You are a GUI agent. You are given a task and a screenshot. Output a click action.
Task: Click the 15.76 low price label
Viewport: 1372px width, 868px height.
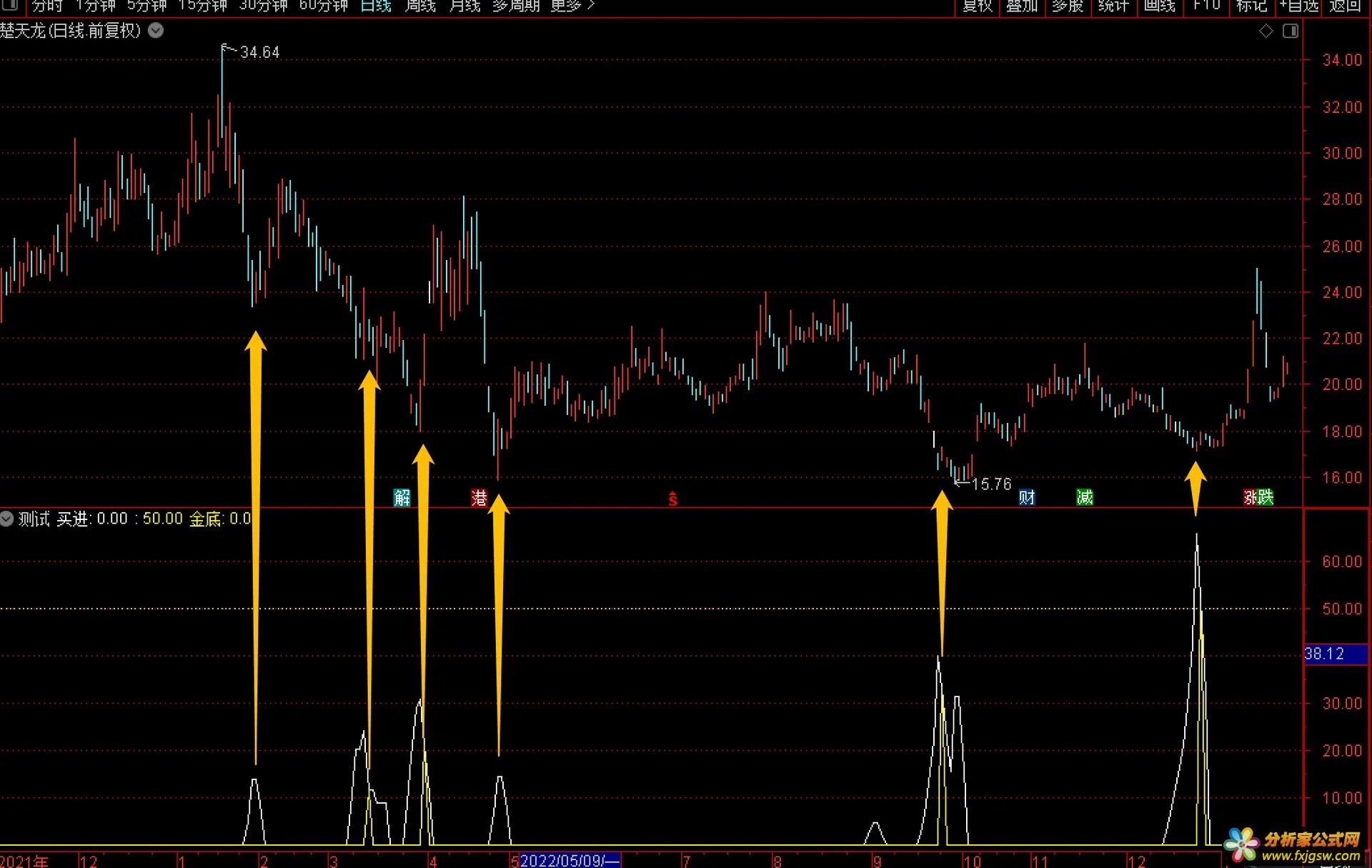tap(992, 484)
